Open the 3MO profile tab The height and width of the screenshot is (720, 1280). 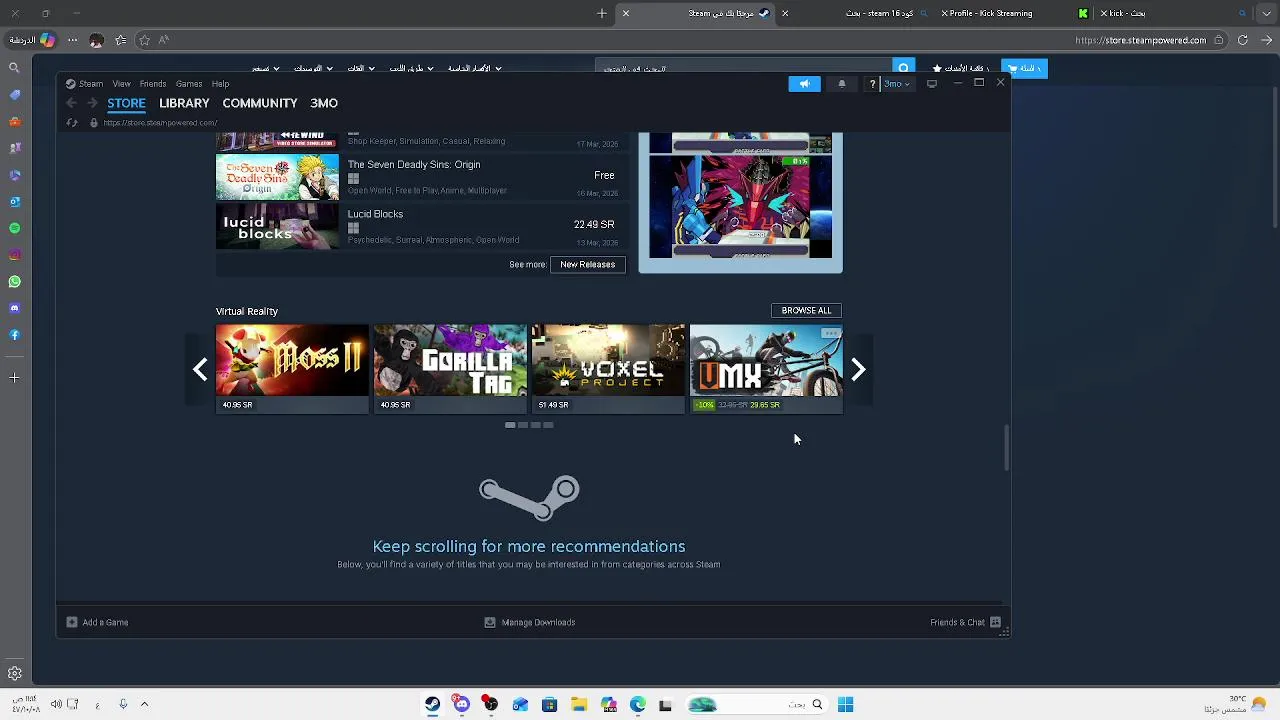[324, 103]
